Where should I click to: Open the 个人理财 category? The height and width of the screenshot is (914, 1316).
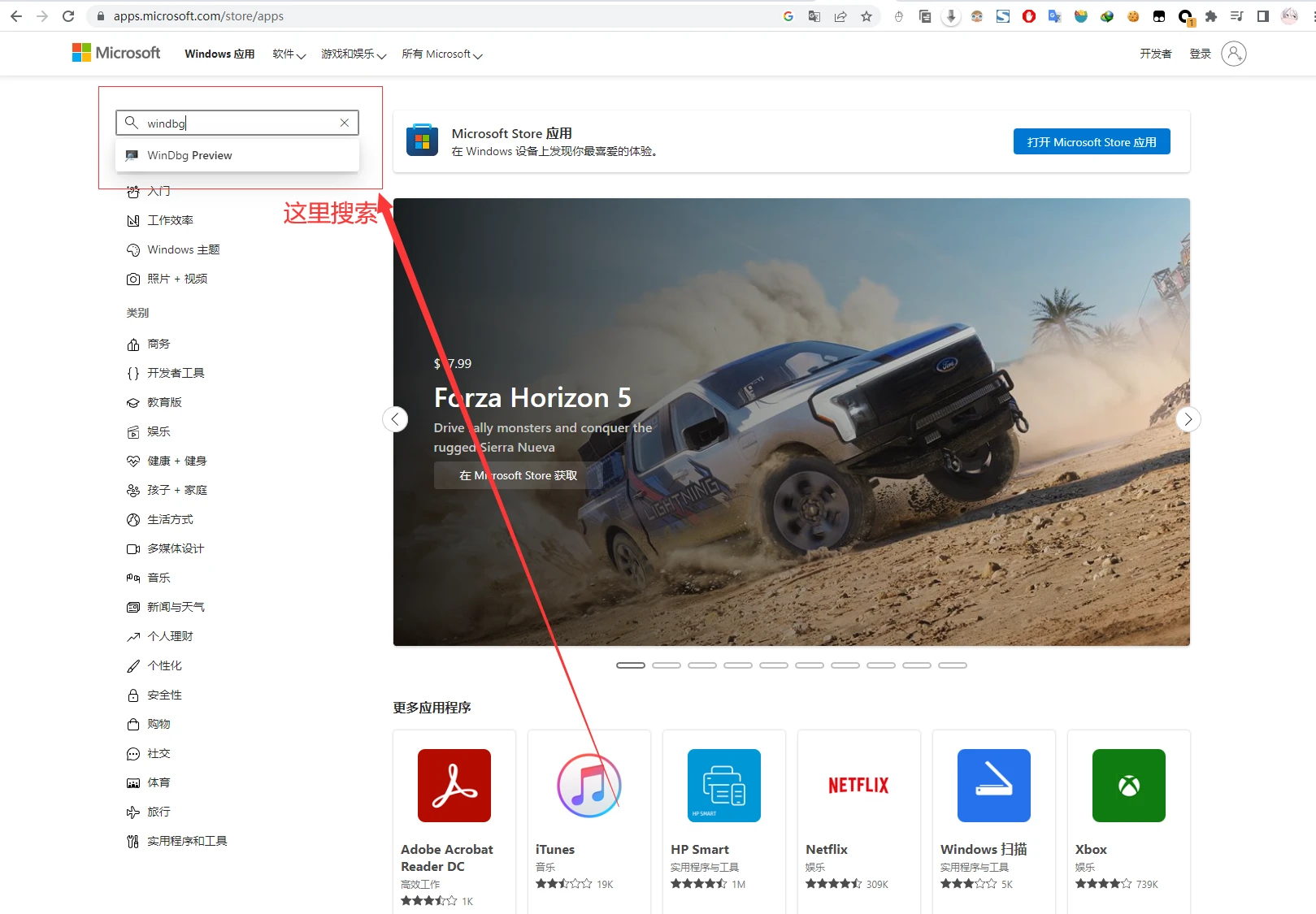(160, 636)
